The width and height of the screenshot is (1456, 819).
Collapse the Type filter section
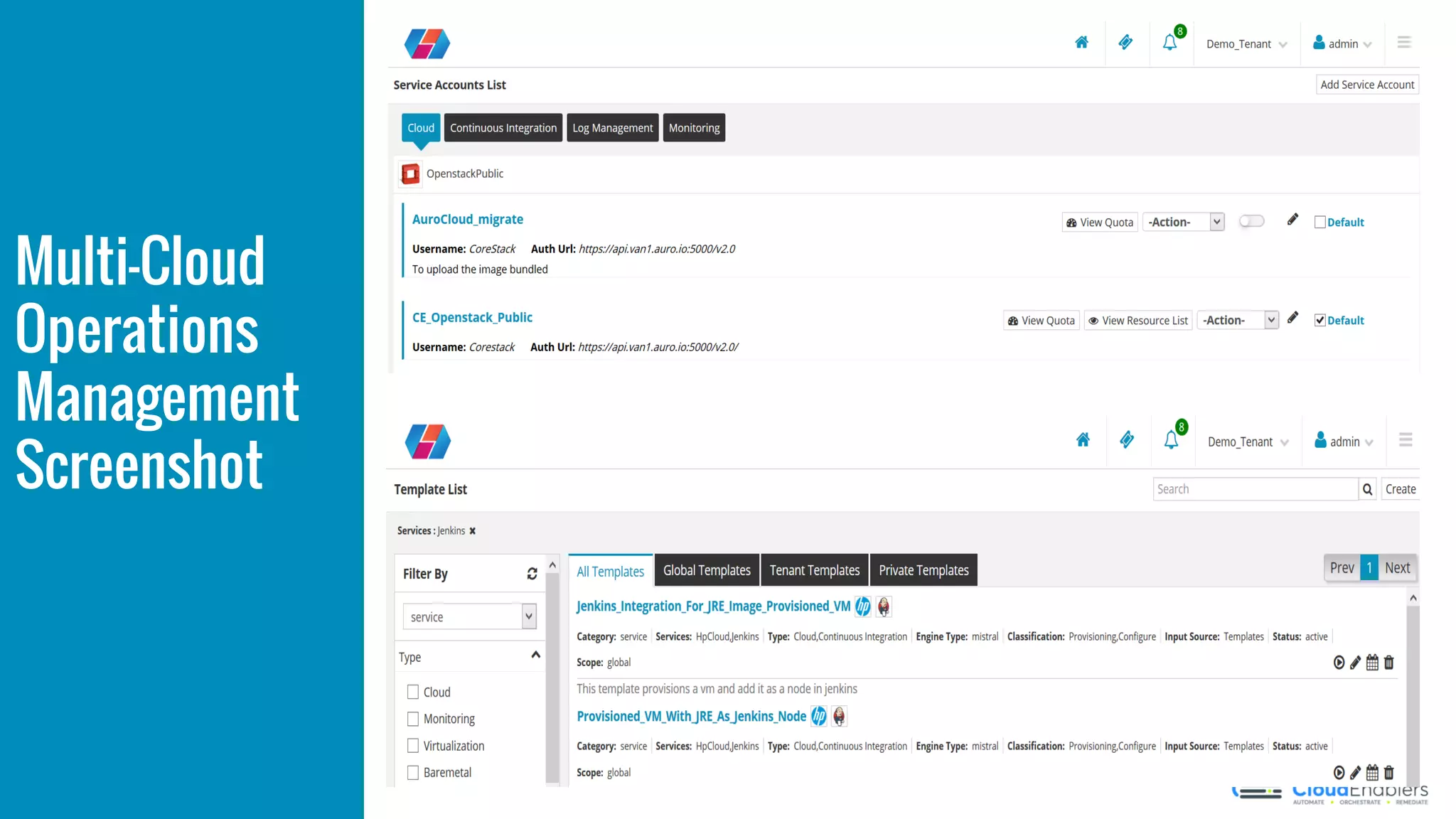point(535,655)
